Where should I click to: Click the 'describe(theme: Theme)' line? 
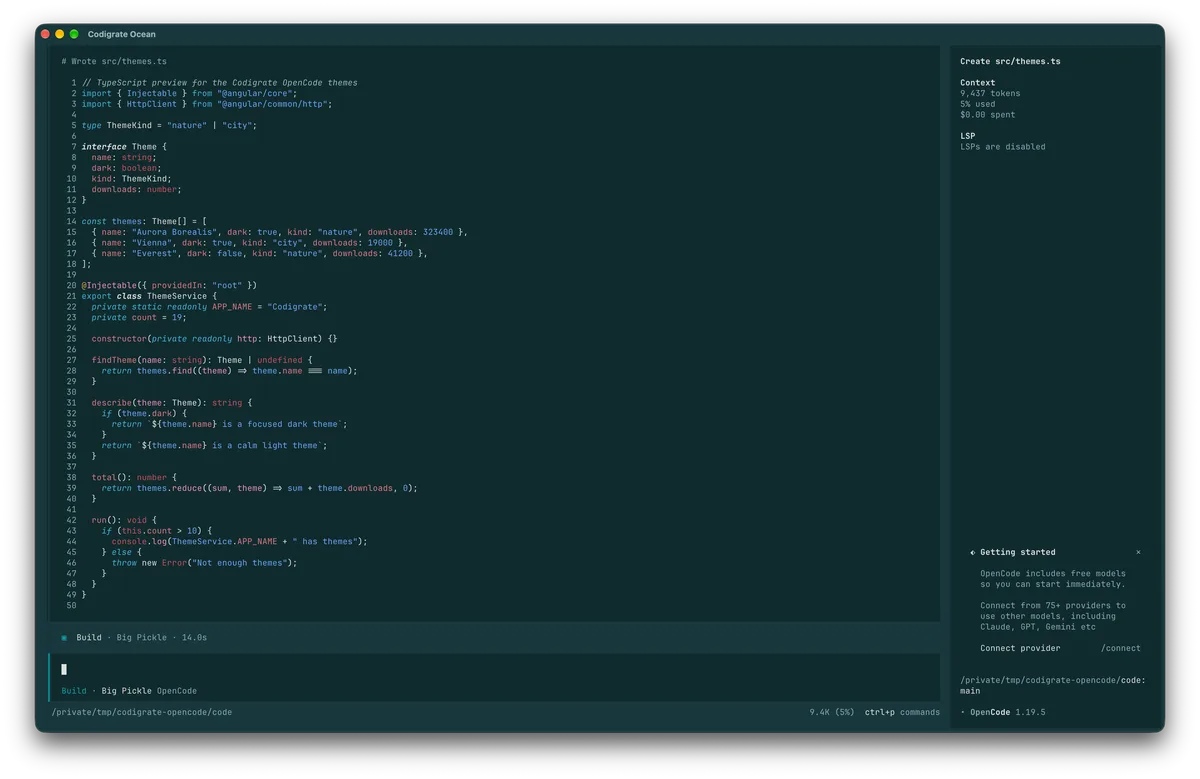(172, 403)
